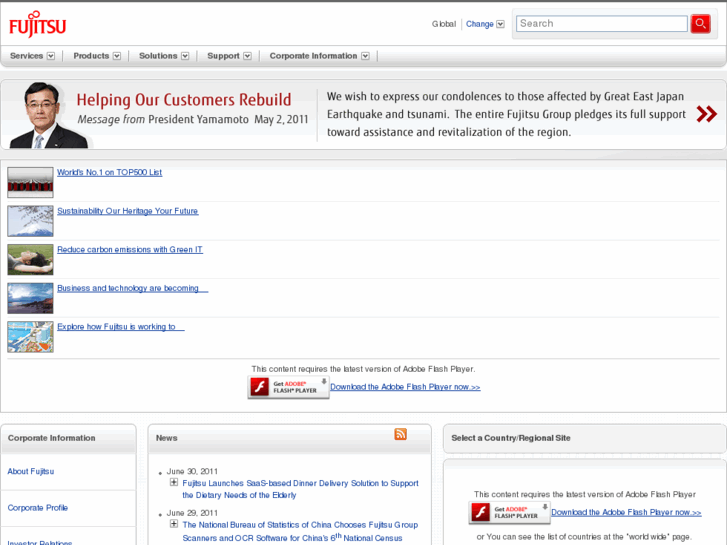Image resolution: width=727 pixels, height=545 pixels.
Task: Open the Support menu dropdown arrow
Action: click(248, 56)
